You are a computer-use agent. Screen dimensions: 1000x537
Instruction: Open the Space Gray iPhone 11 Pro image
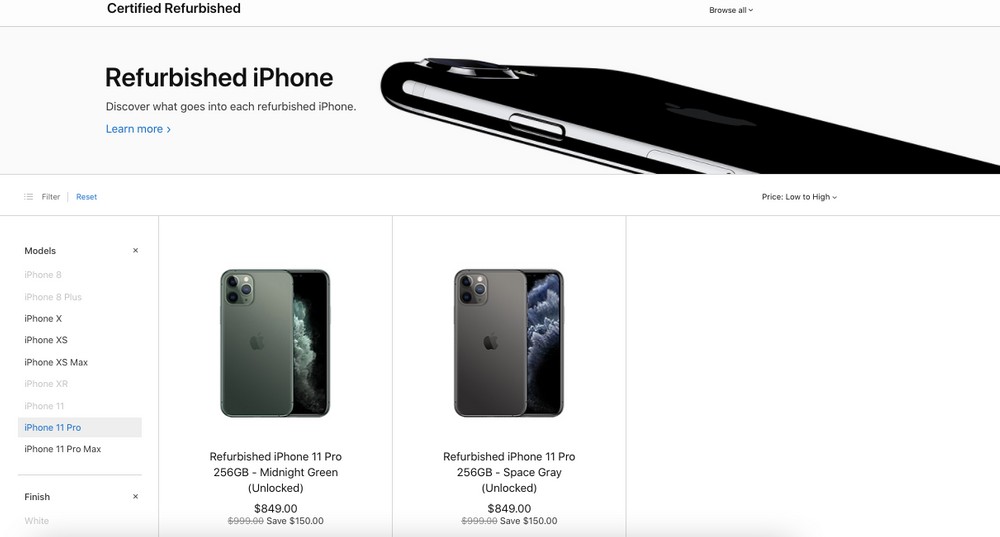click(509, 343)
